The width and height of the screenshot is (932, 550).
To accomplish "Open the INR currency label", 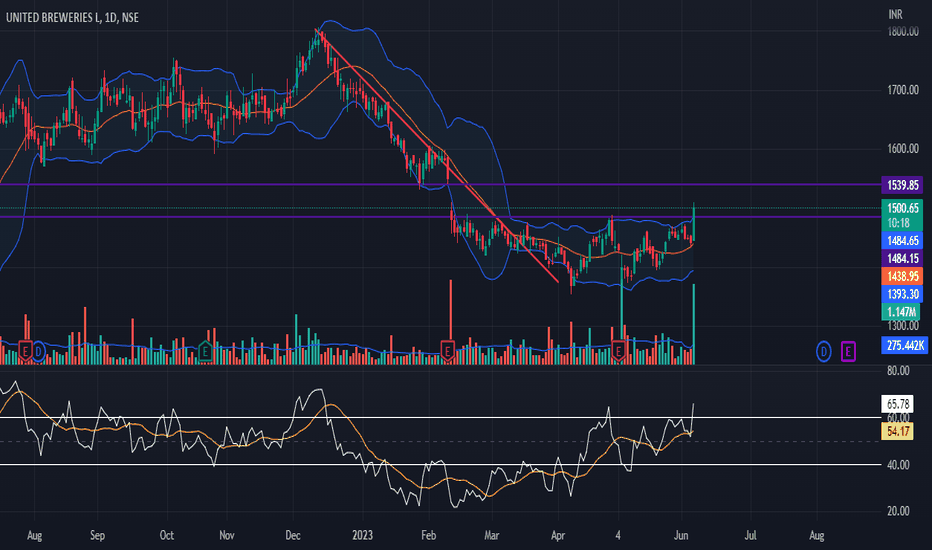I will [x=895, y=14].
